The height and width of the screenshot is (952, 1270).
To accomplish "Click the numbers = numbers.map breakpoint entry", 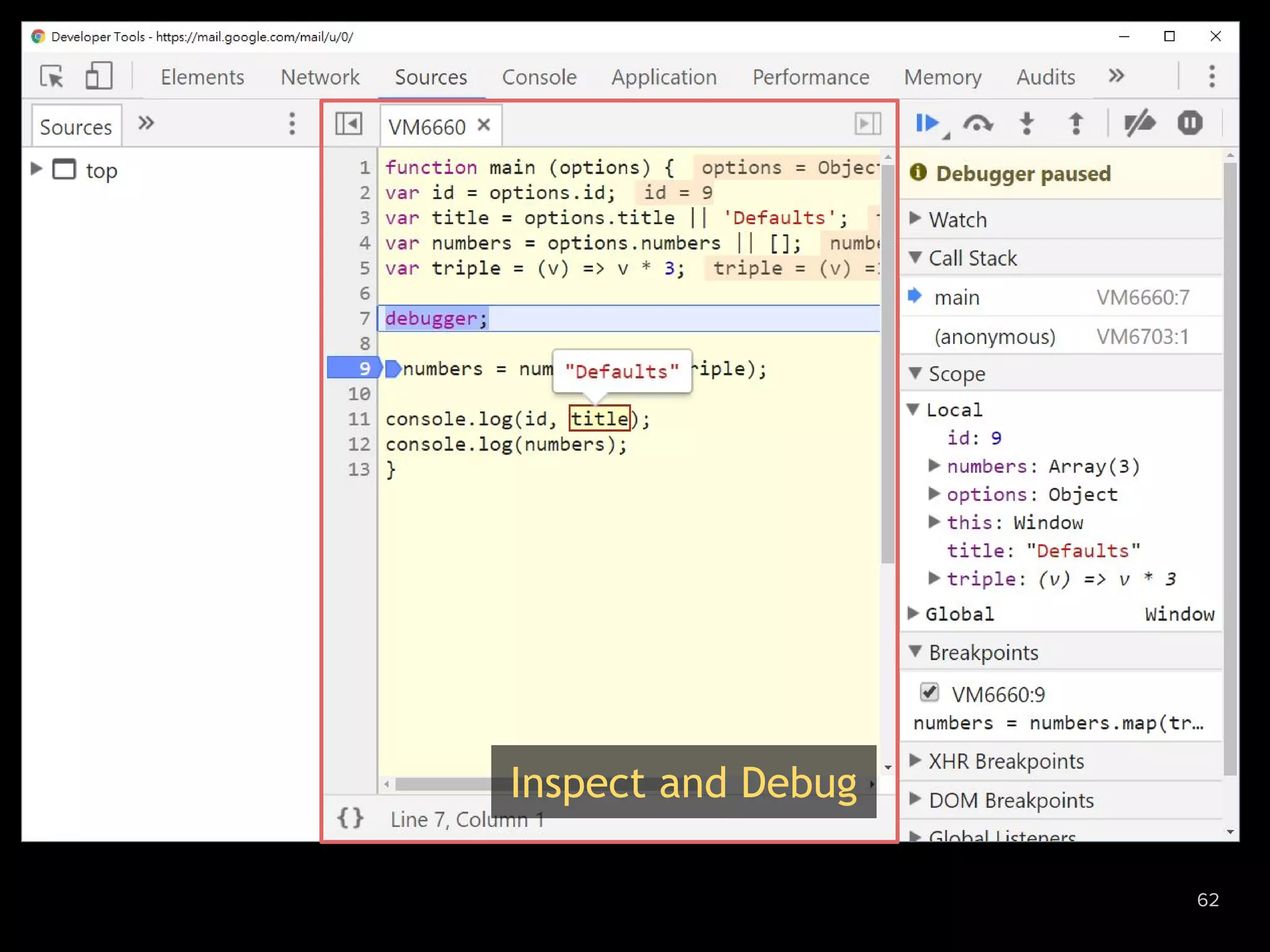I will pos(1058,723).
